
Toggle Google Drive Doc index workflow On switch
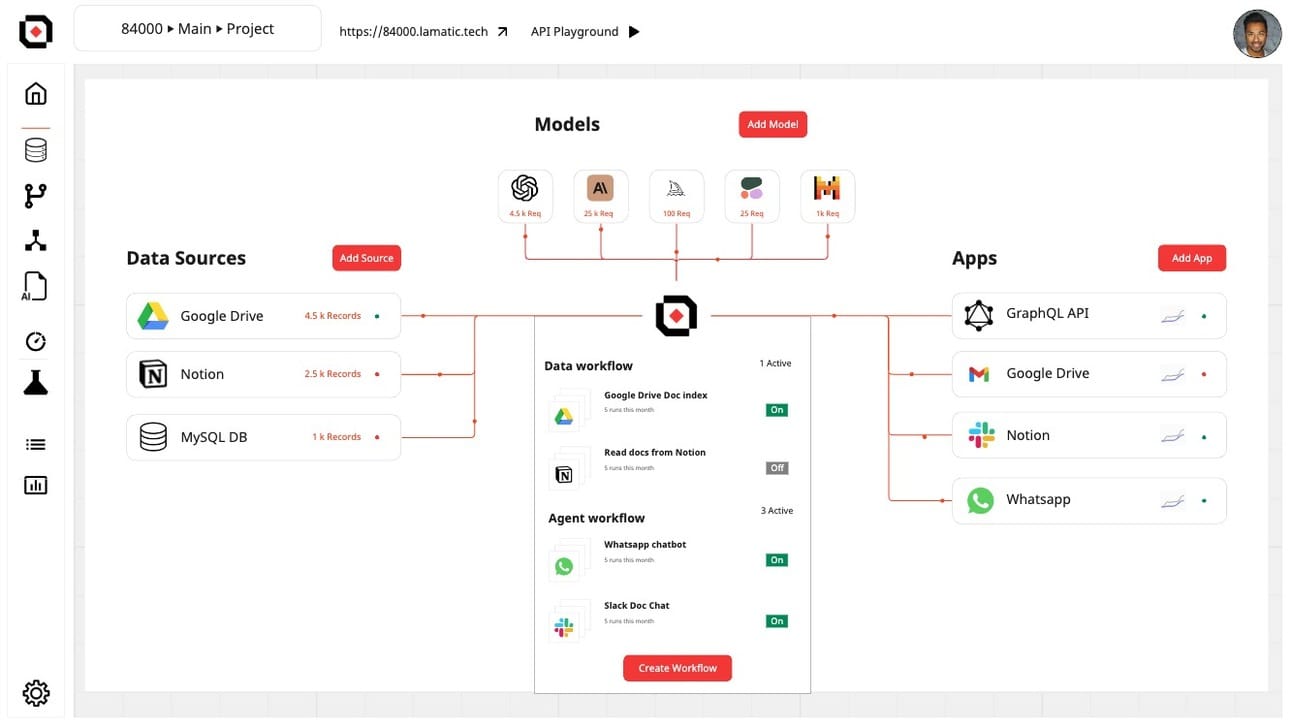[x=777, y=410]
